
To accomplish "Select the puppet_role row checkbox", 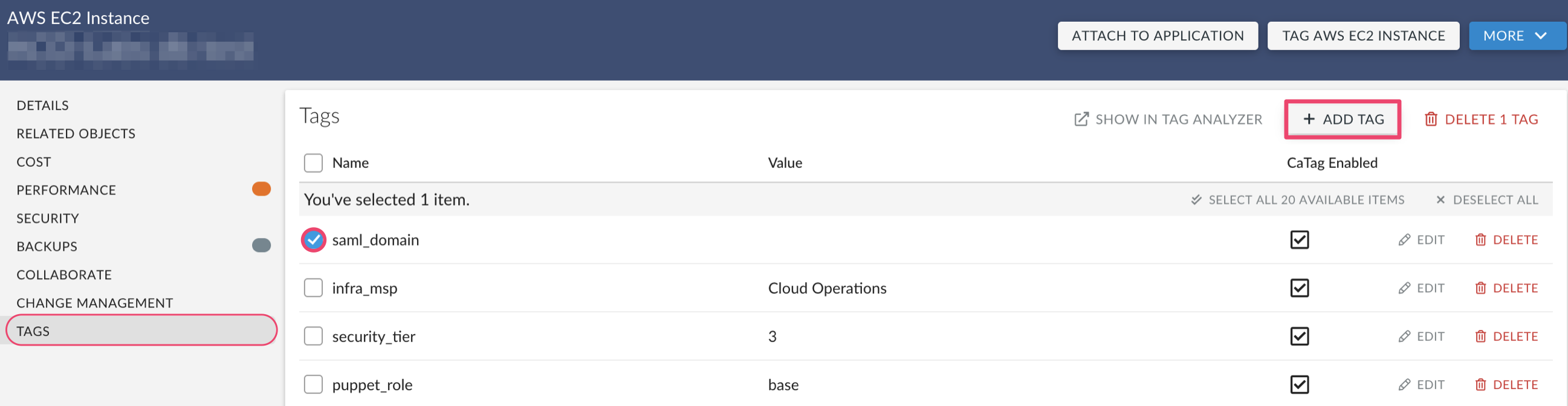I will 313,385.
